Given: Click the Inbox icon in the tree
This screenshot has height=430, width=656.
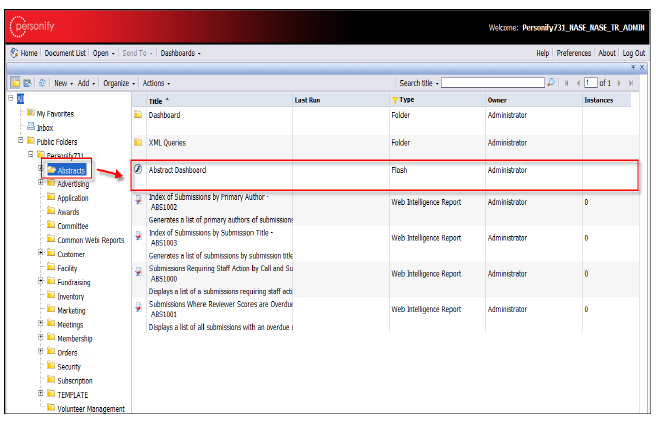Looking at the screenshot, I should [x=29, y=127].
